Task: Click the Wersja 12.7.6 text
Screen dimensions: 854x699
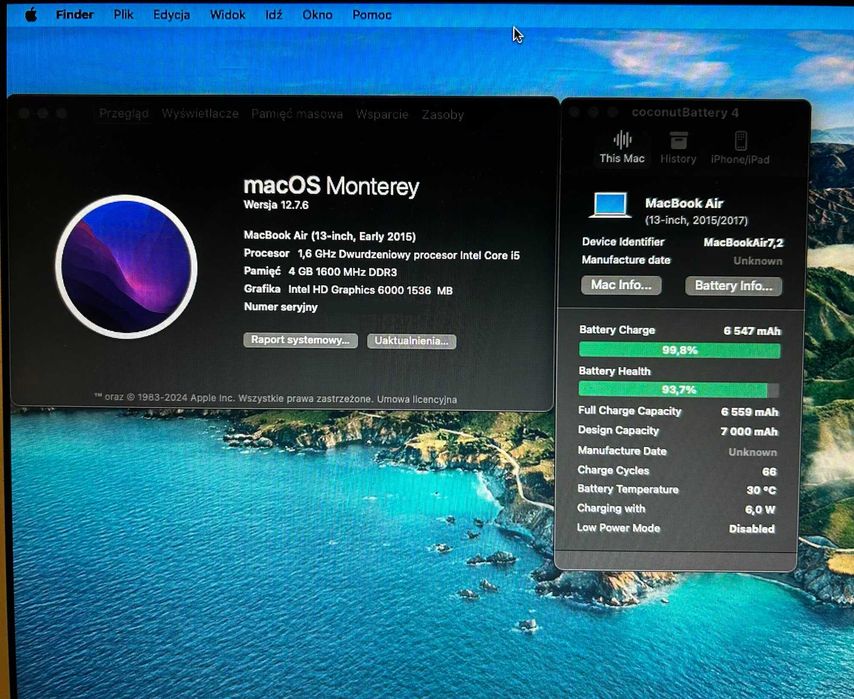Action: 276,205
